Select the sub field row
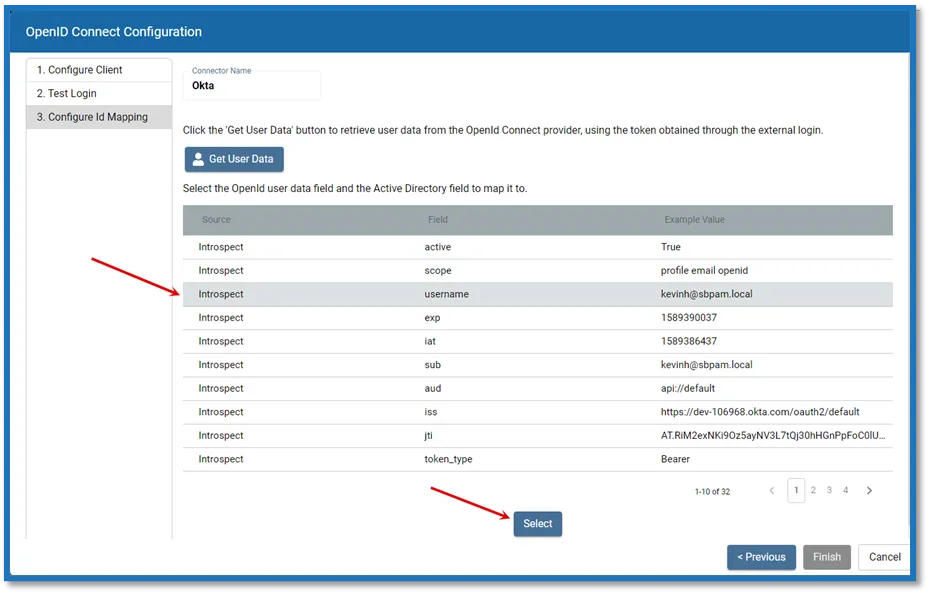 537,365
